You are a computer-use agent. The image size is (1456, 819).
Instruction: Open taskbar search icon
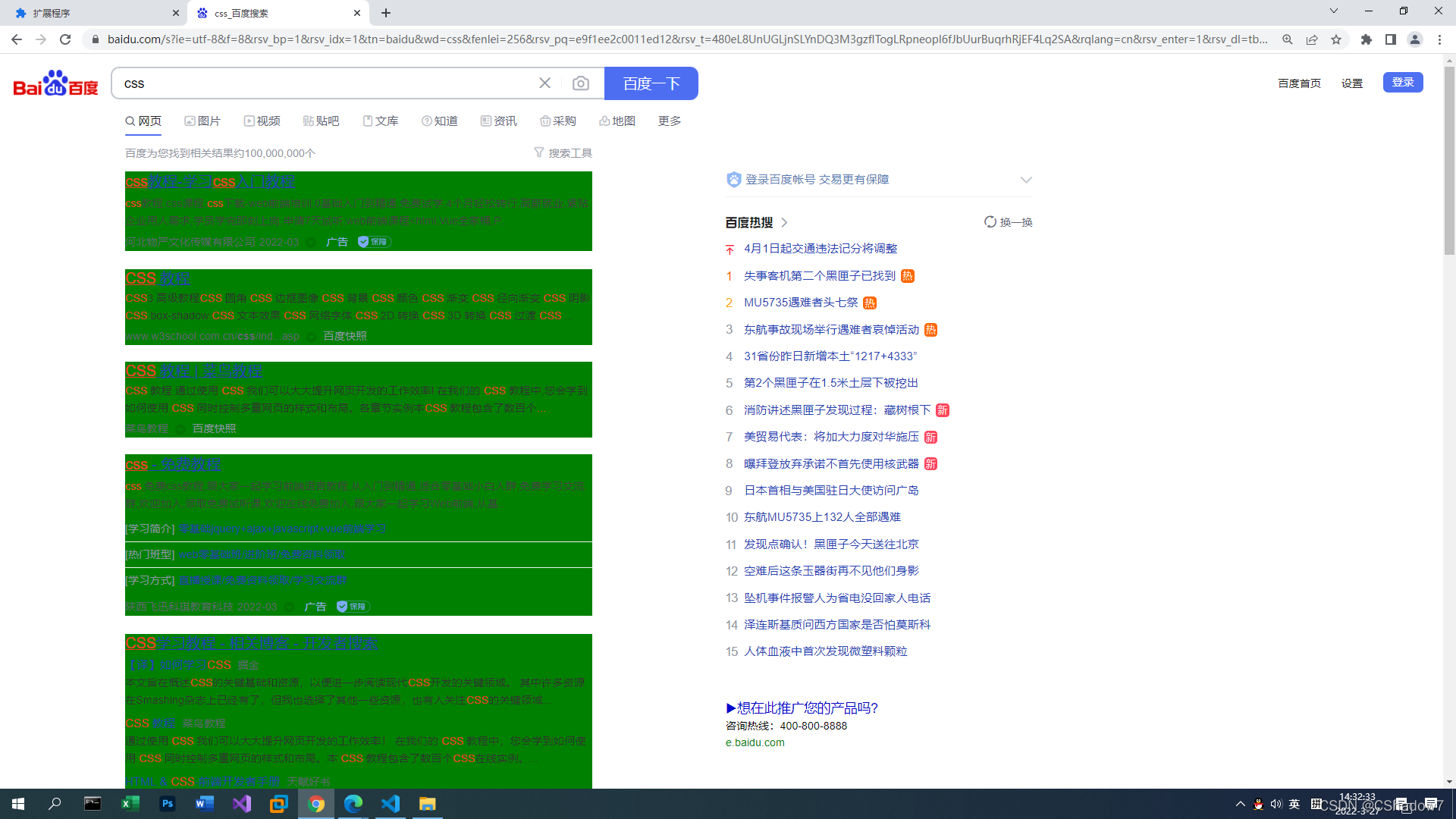[55, 804]
